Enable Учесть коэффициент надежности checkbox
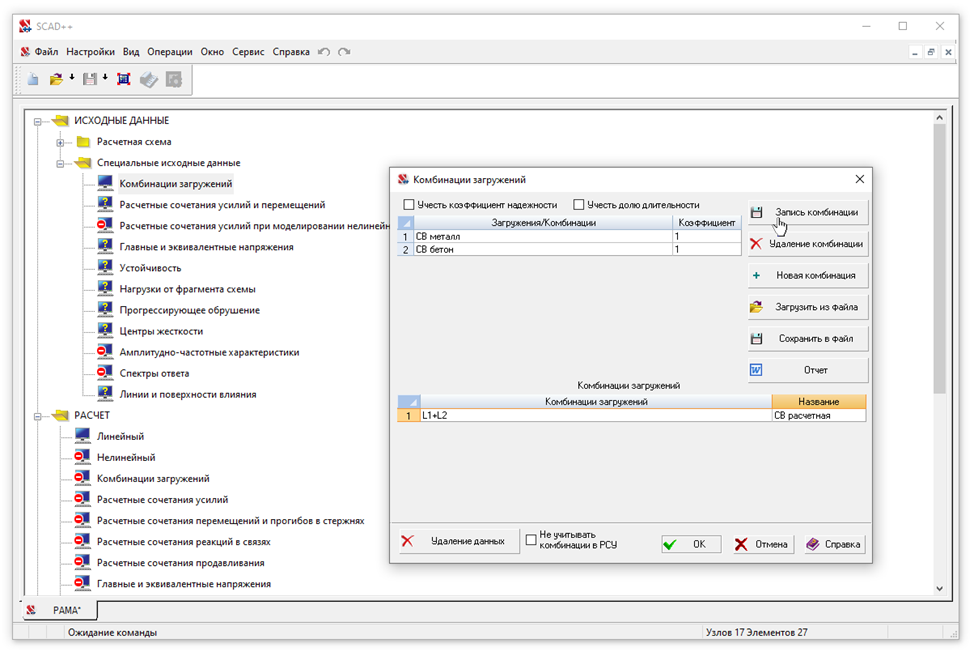 pyautogui.click(x=409, y=204)
